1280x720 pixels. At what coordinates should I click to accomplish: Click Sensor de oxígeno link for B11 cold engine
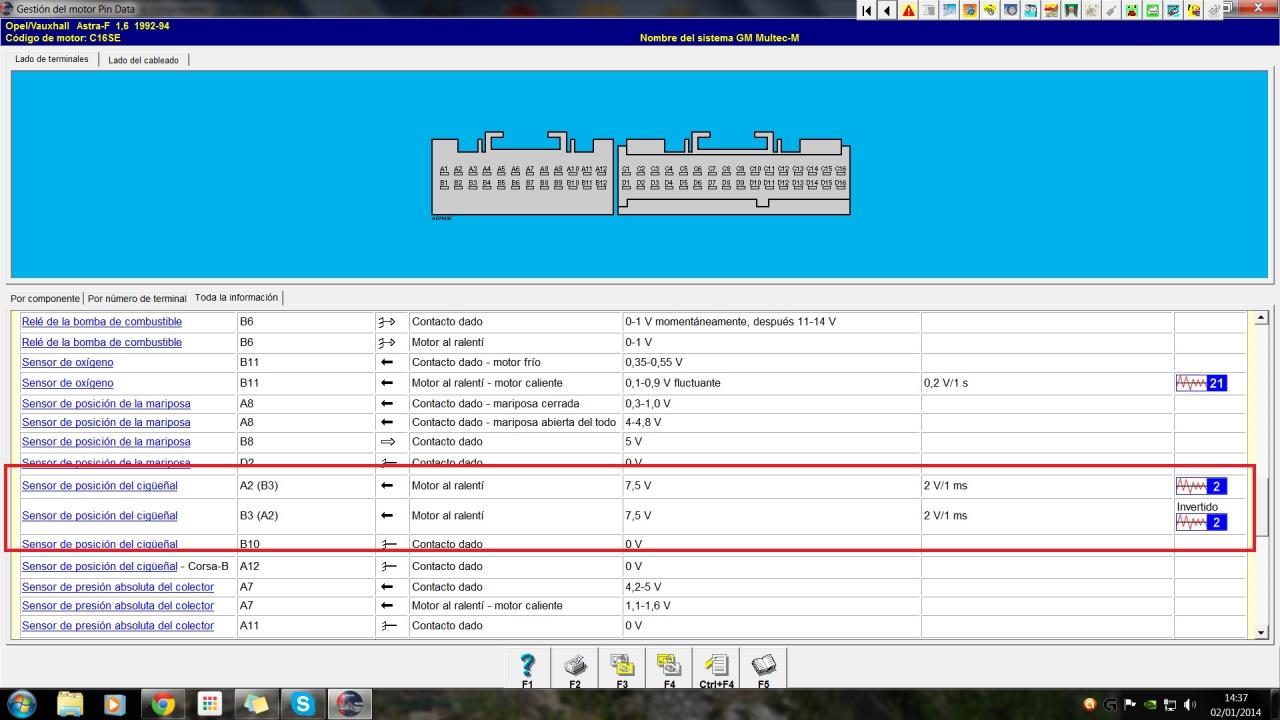pyautogui.click(x=67, y=362)
